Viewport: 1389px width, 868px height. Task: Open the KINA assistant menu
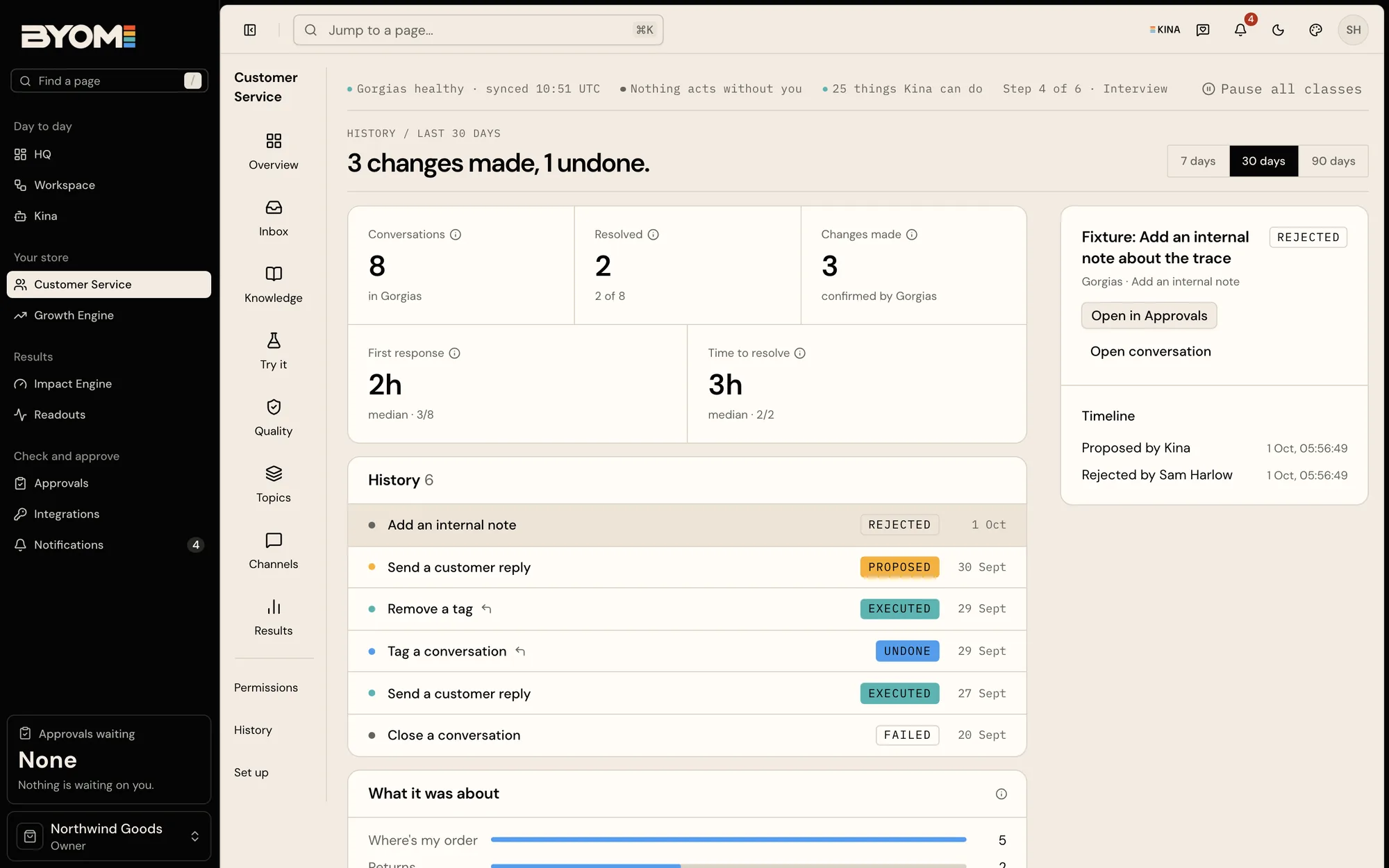pyautogui.click(x=1165, y=30)
